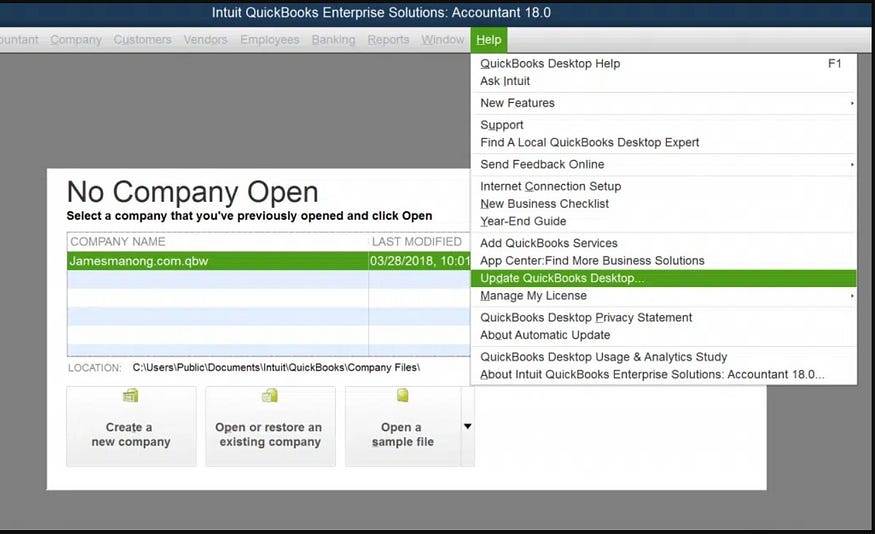Click the Create a new company icon
This screenshot has width=875, height=534.
[x=131, y=396]
